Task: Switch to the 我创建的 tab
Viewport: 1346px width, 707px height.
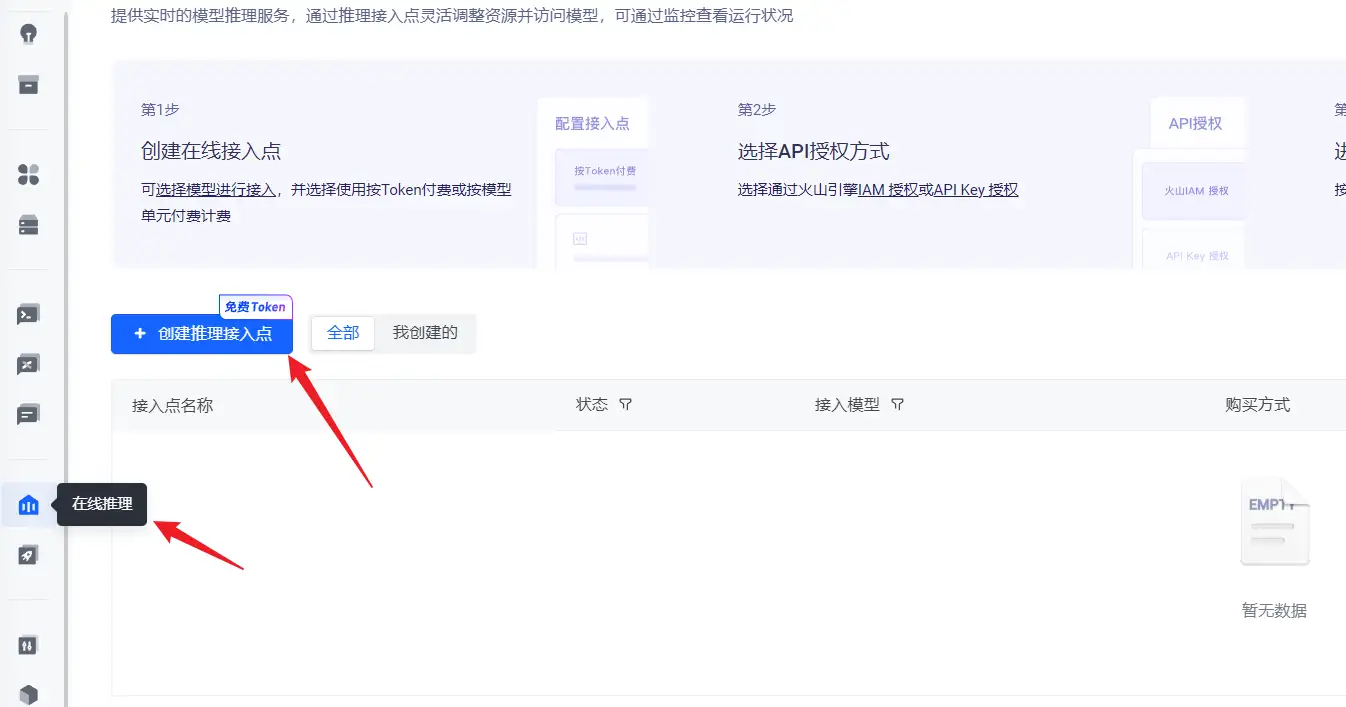Action: click(425, 333)
